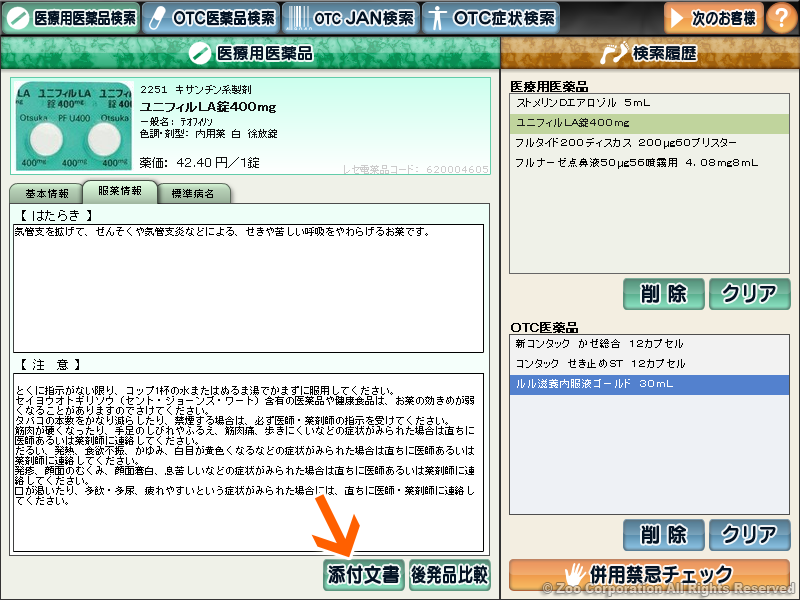Click the 一般名 テオフィリン text
The height and width of the screenshot is (600, 800).
177,122
